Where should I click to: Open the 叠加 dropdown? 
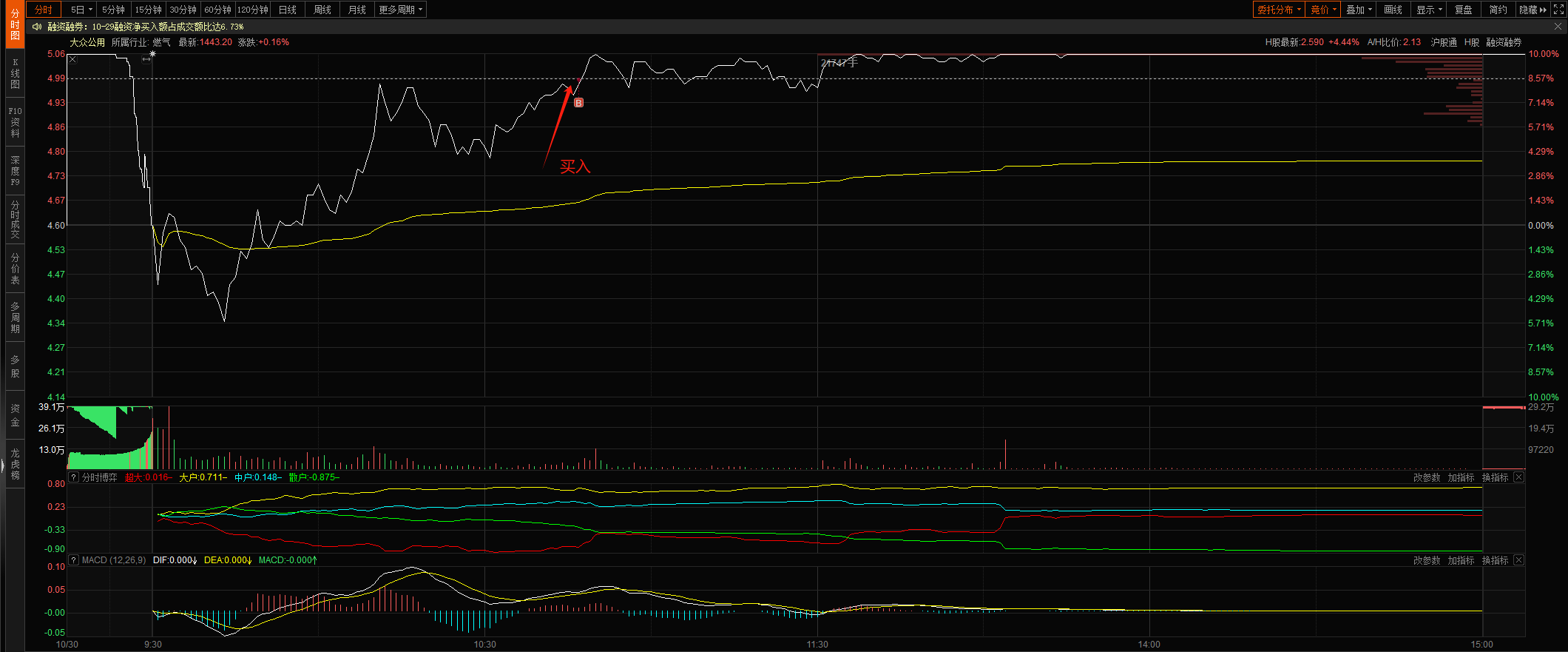[x=1359, y=10]
